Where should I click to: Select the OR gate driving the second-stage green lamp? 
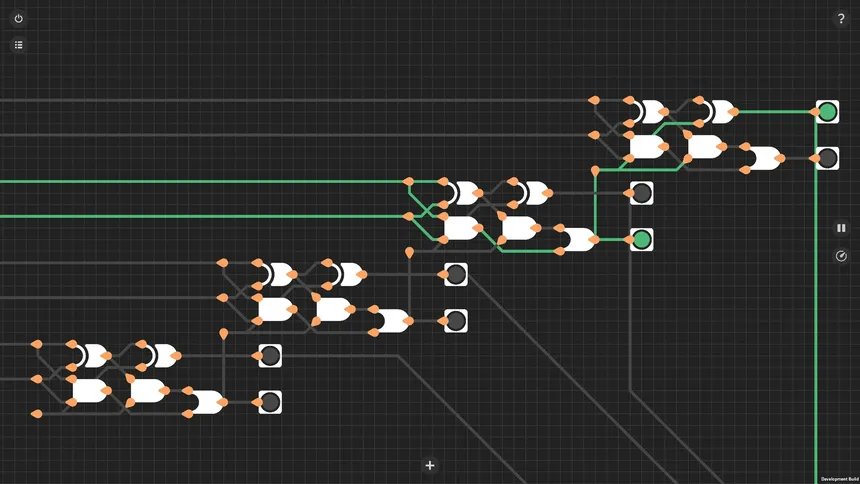point(579,240)
